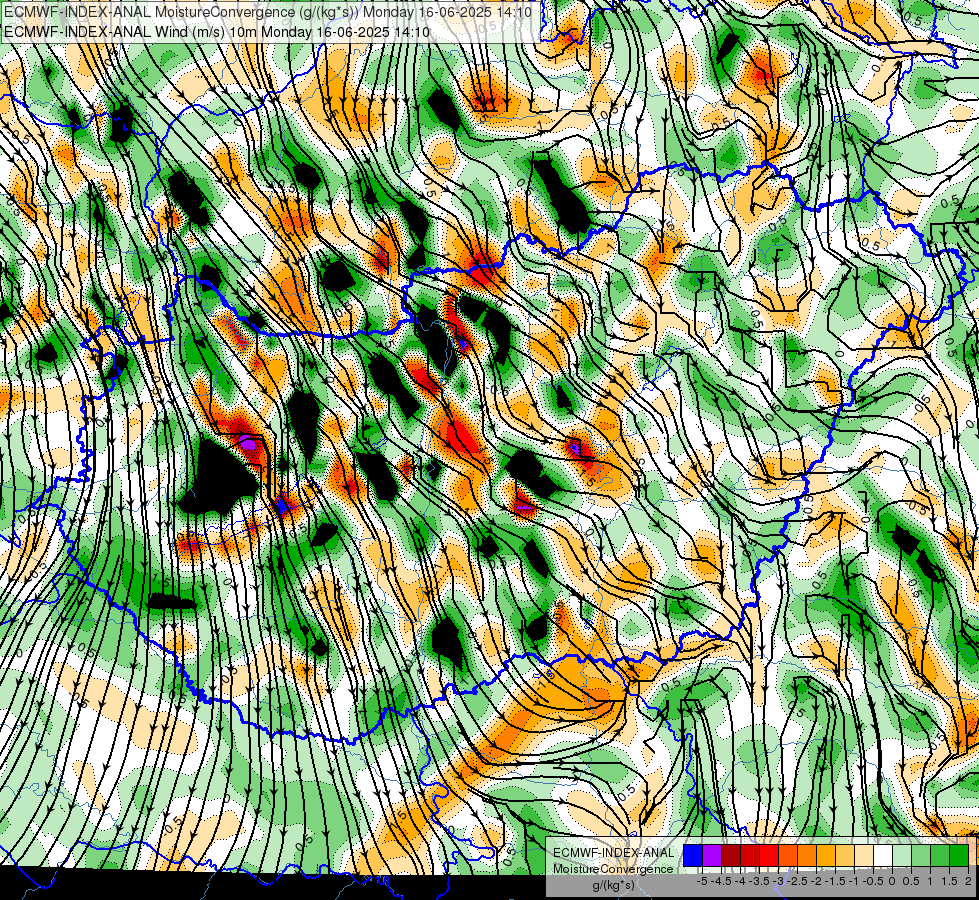Click the MoistureConvergence title line at top

(267, 12)
